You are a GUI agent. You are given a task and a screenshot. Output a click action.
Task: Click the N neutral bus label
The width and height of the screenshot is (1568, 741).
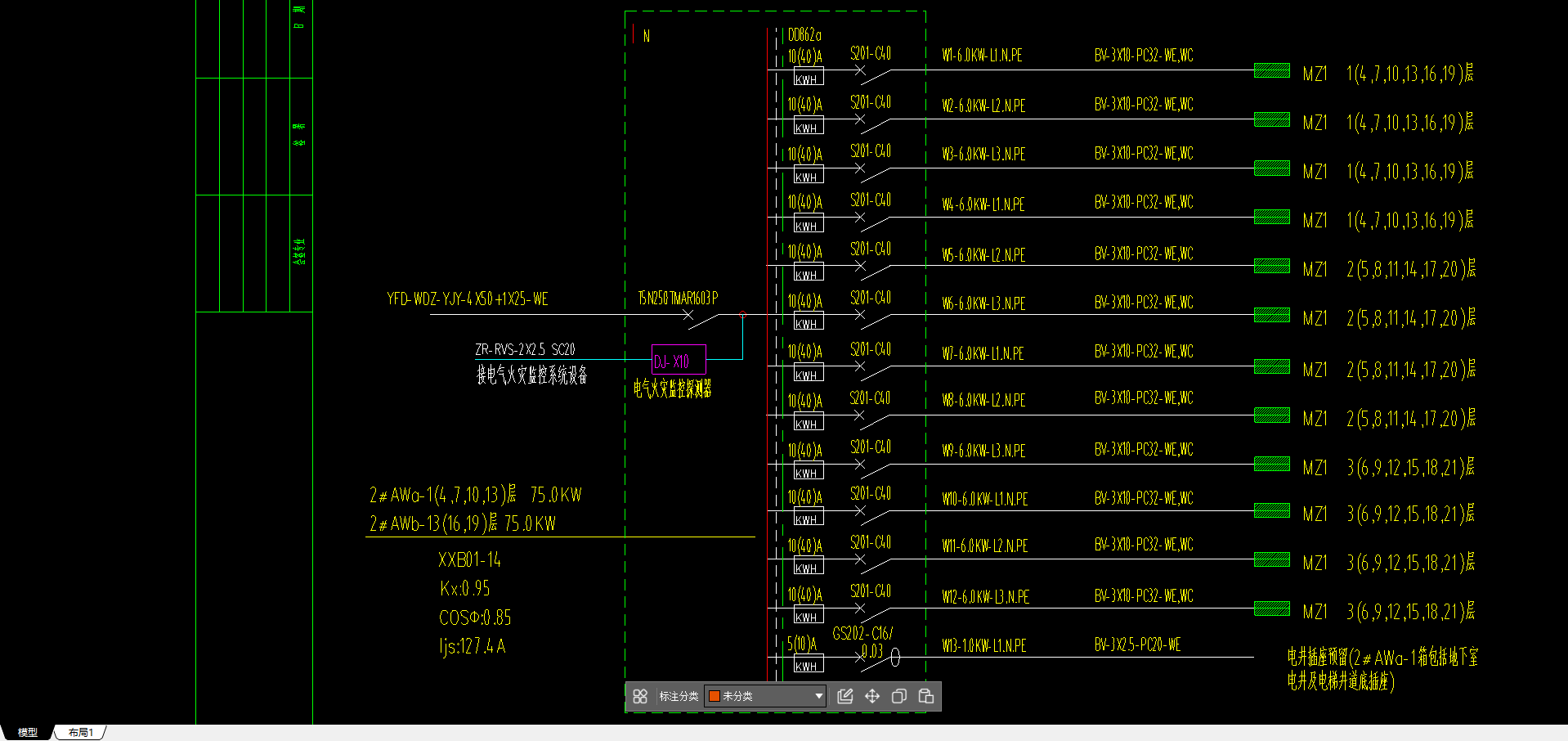click(x=646, y=37)
